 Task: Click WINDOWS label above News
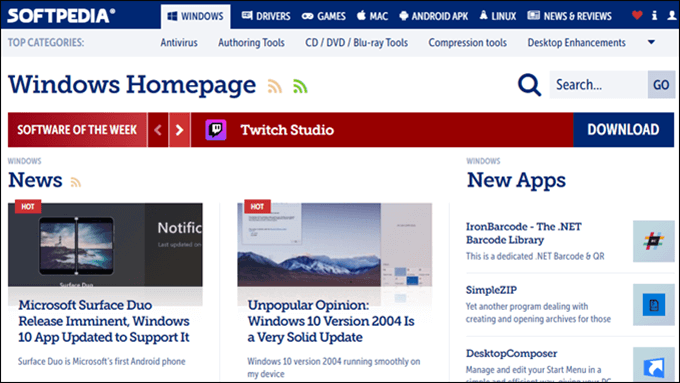coord(24,161)
